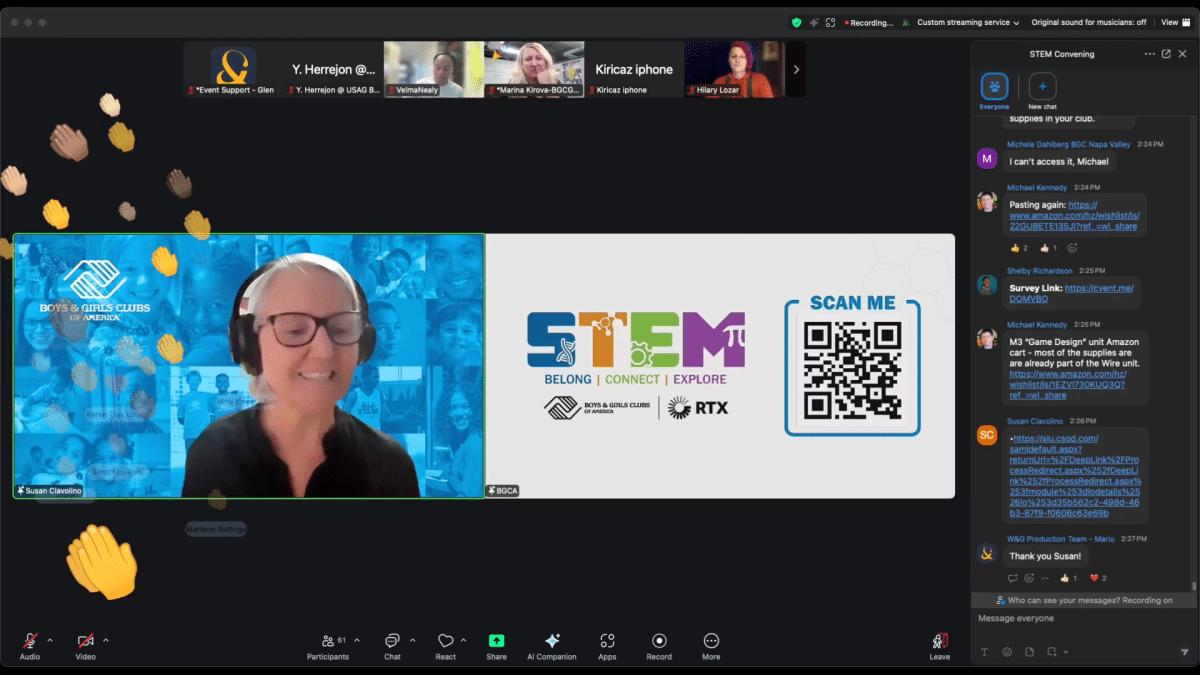Click in the Message everyone field
Screen dimensions: 1200x675
click(x=1084, y=619)
